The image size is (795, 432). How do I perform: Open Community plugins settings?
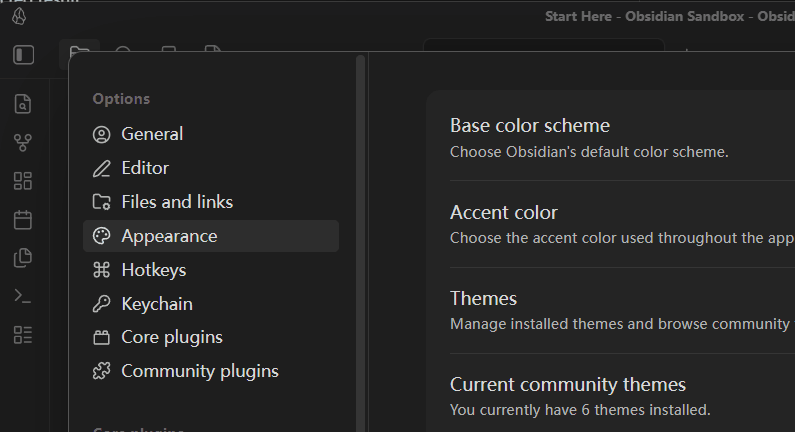click(200, 371)
